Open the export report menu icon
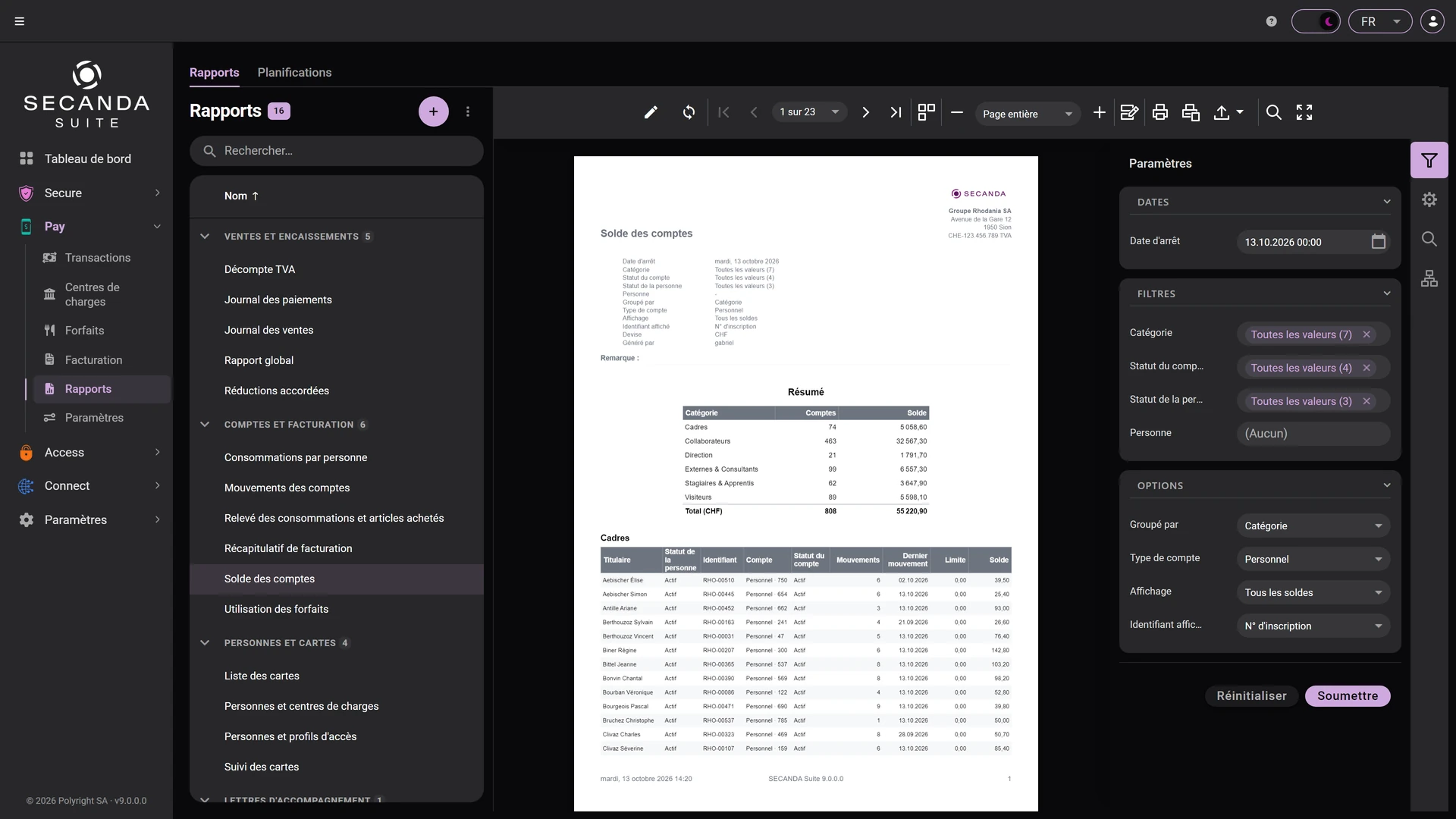Image resolution: width=1456 pixels, height=819 pixels. (1228, 112)
